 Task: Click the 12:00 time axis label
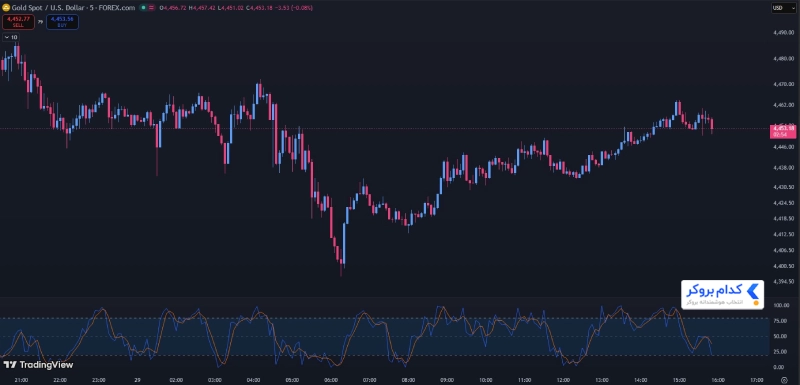(563, 380)
